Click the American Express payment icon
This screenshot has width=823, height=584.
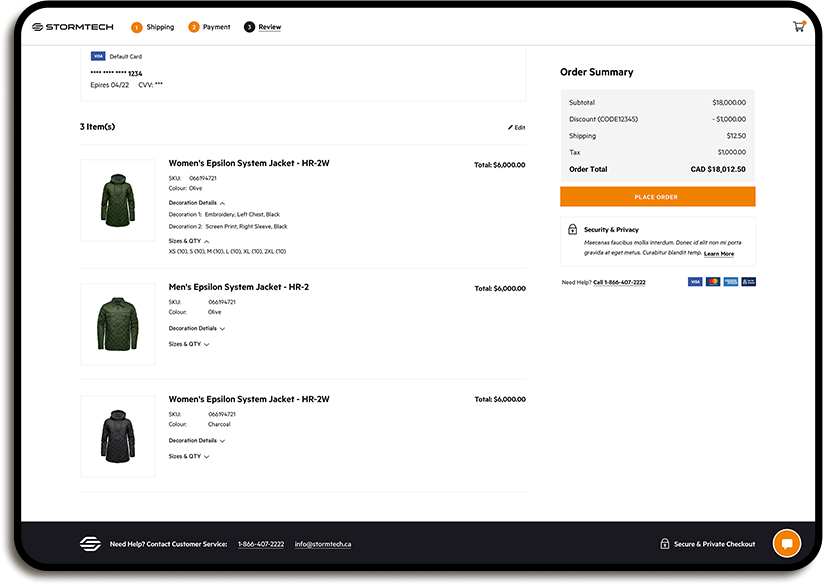pyautogui.click(x=731, y=282)
